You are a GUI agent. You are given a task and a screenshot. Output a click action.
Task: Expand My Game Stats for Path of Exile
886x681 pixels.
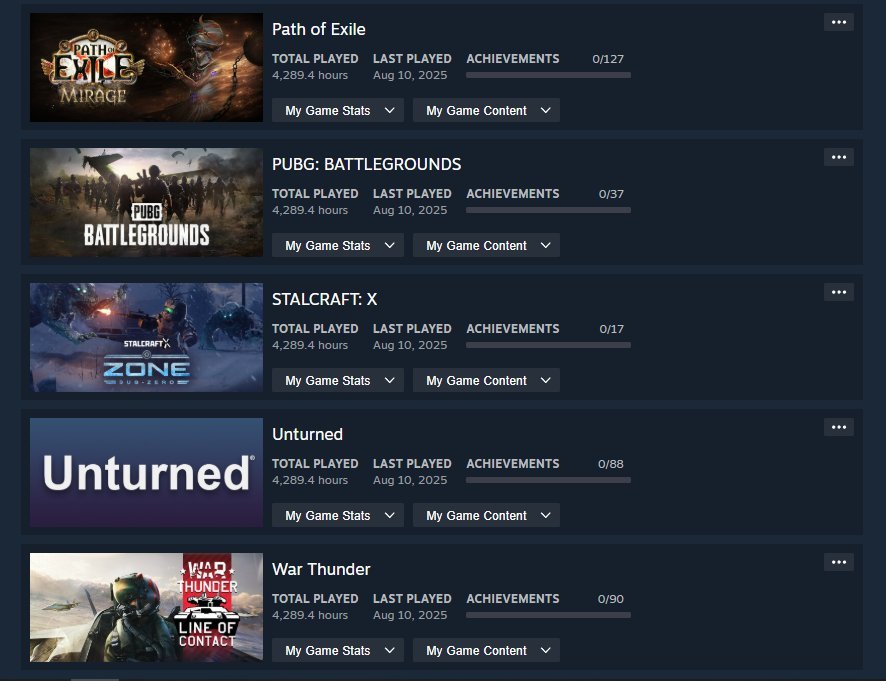(338, 110)
